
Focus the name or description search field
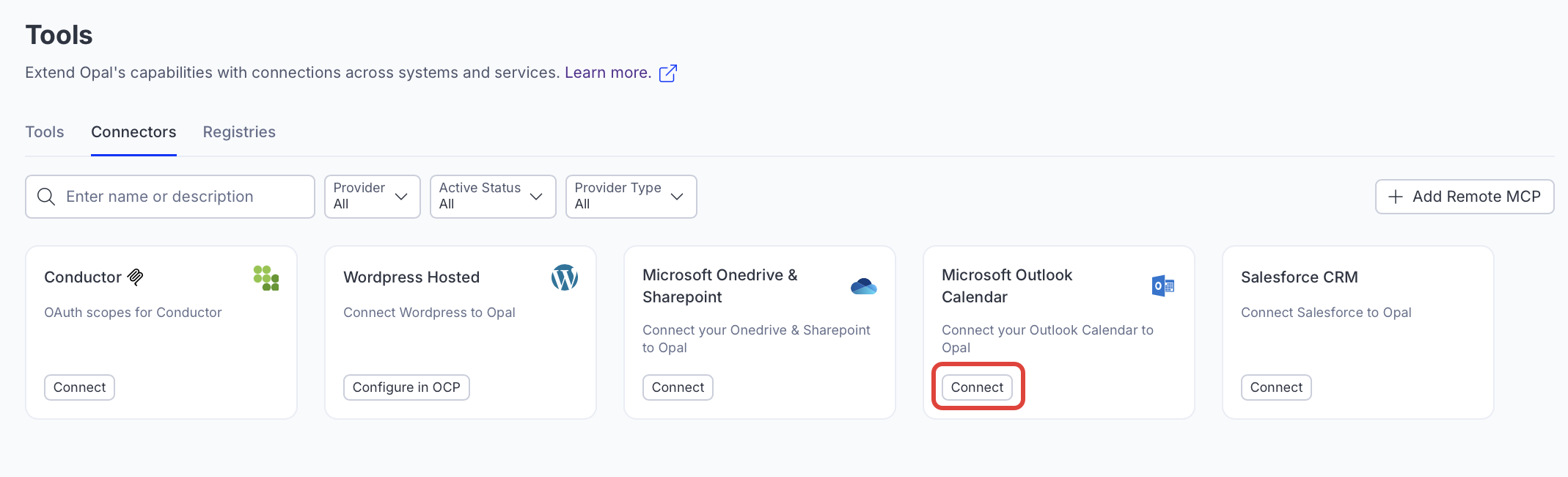coord(183,197)
